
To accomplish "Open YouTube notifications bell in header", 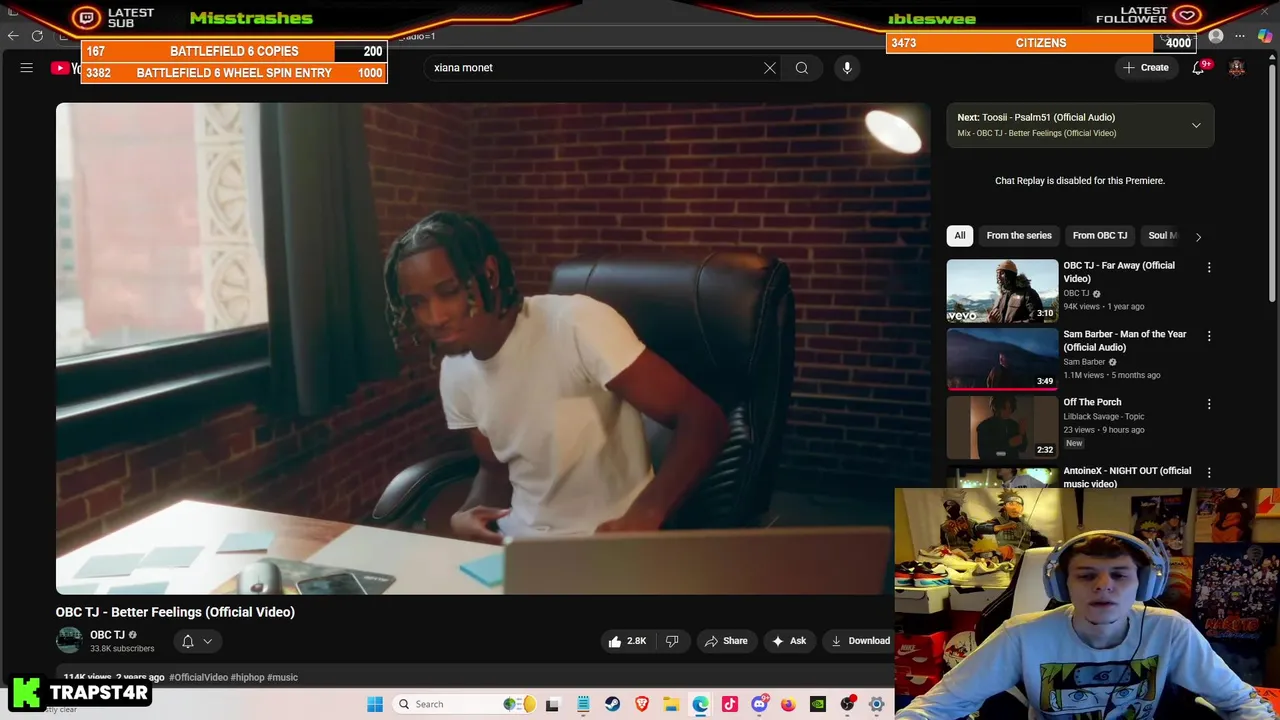I will pyautogui.click(x=1198, y=68).
